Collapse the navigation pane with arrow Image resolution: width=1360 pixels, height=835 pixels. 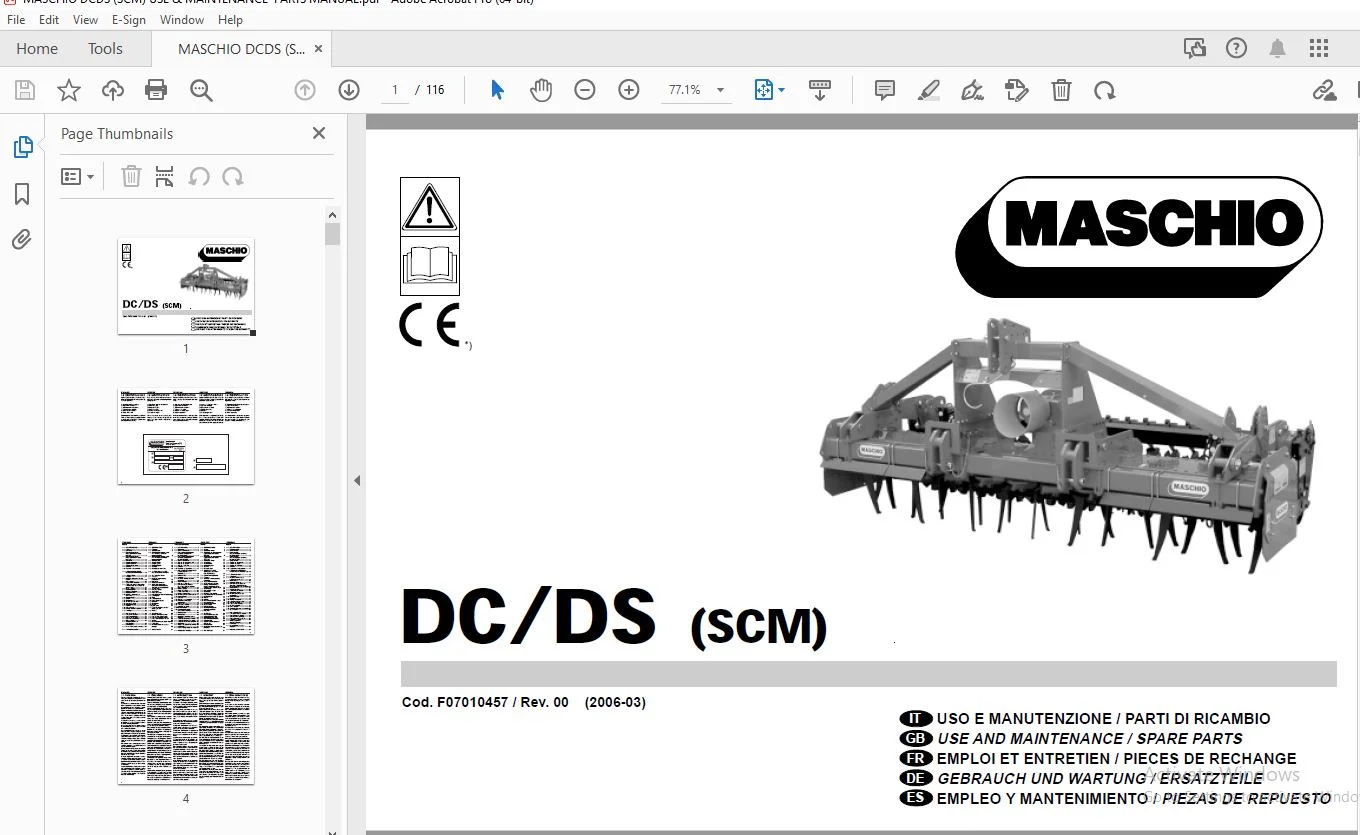[x=357, y=481]
